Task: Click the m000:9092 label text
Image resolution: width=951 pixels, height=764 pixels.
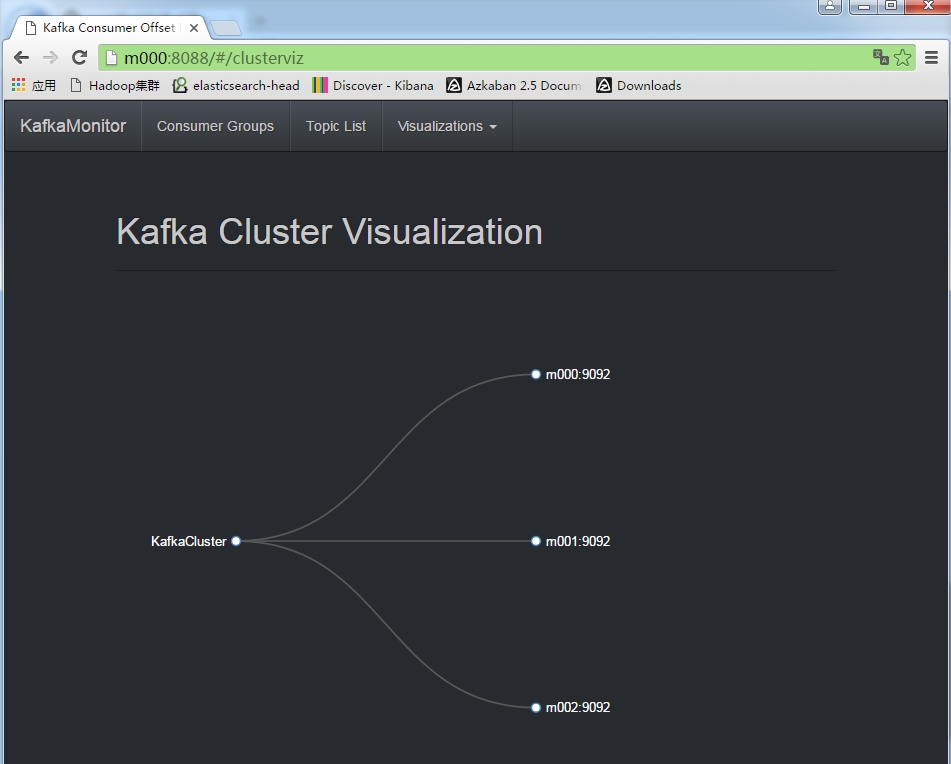Action: 578,375
